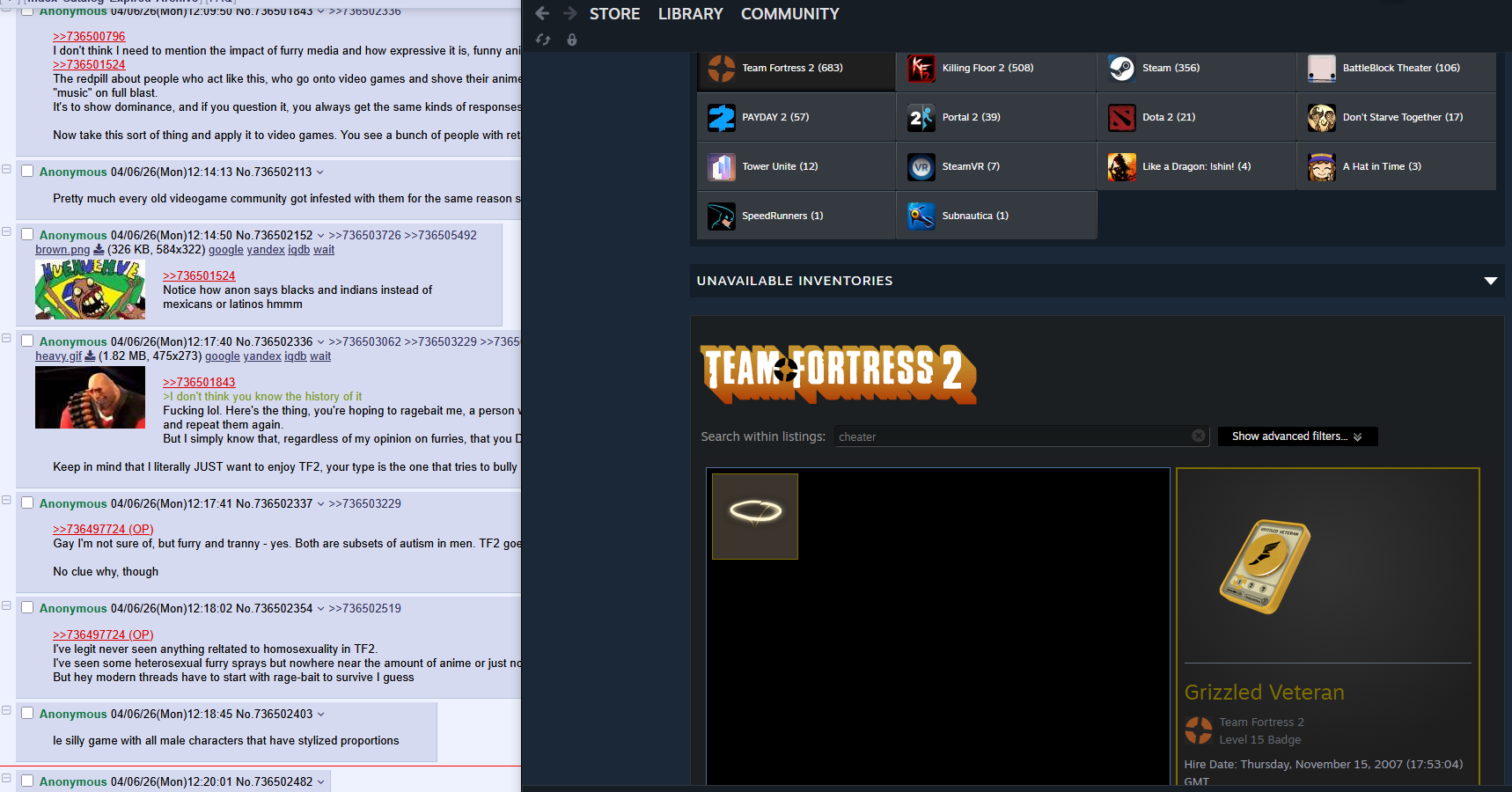Hide post No.736502152 with minus icon
This screenshot has height=792, width=1512.
coord(6,232)
